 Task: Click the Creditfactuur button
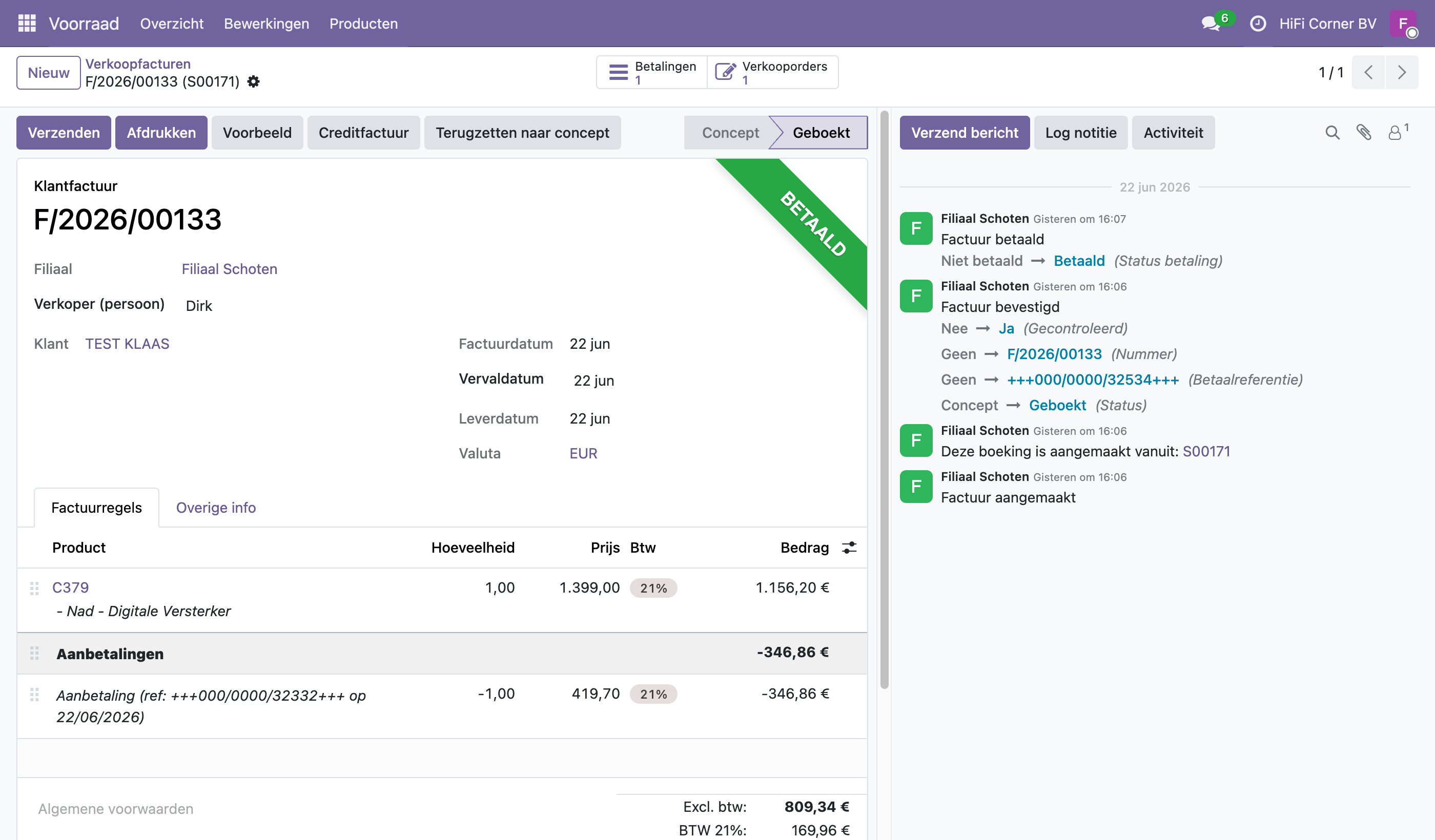pyautogui.click(x=363, y=133)
